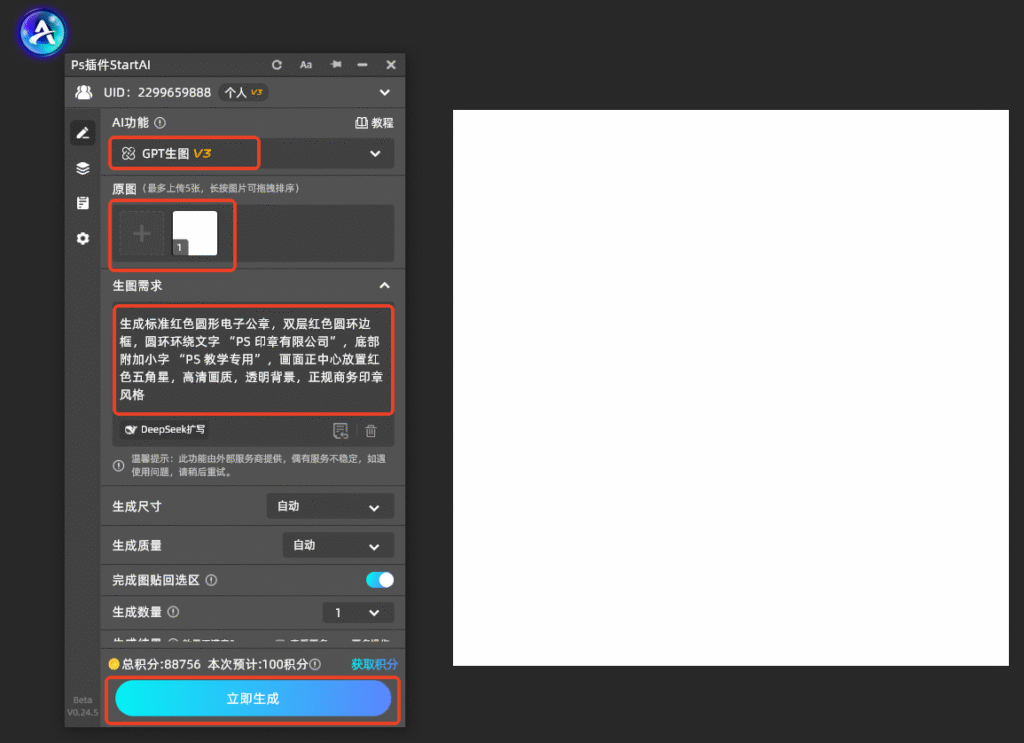Click the 完成图贴回选区 info icon
The image size is (1024, 743).
(212, 580)
